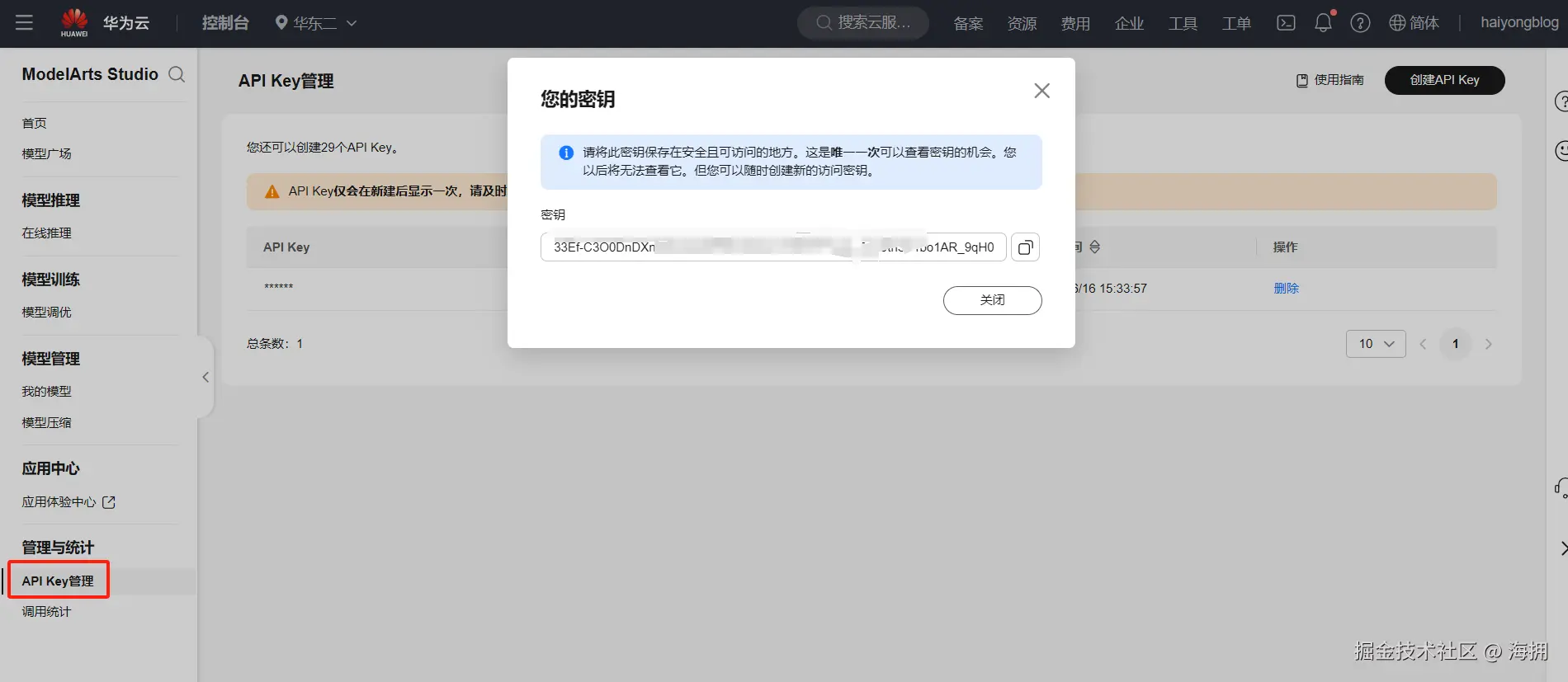Expand the 华东二 region dropdown

coord(316,23)
